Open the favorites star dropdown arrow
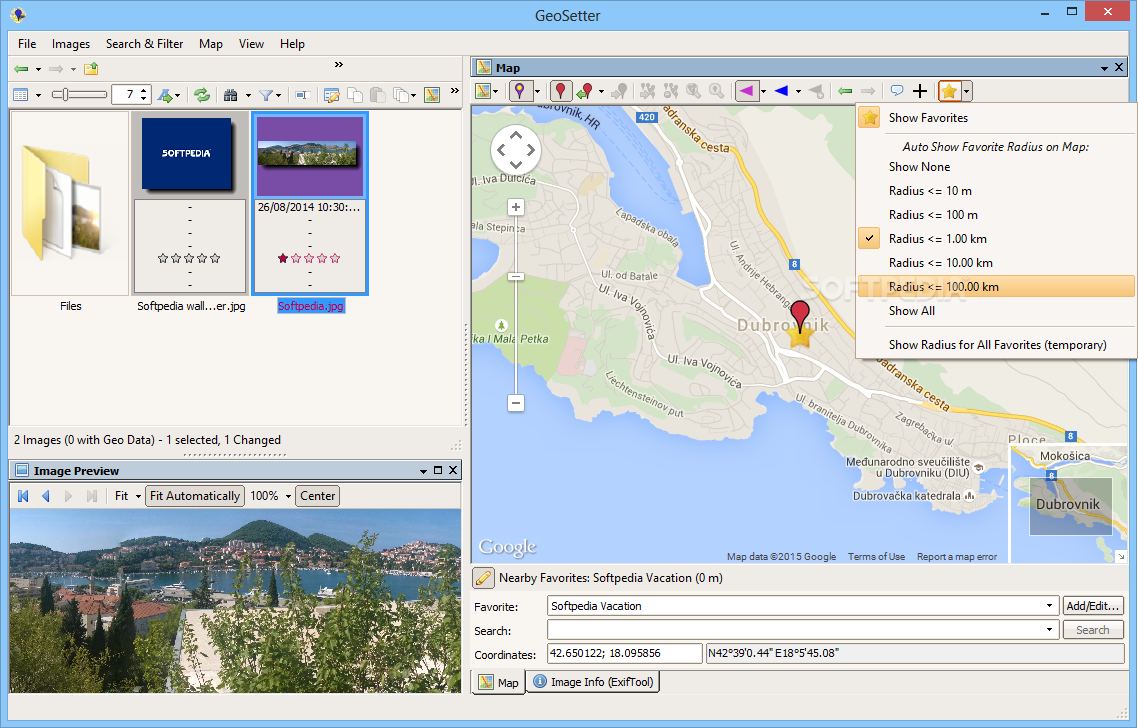 [x=966, y=91]
